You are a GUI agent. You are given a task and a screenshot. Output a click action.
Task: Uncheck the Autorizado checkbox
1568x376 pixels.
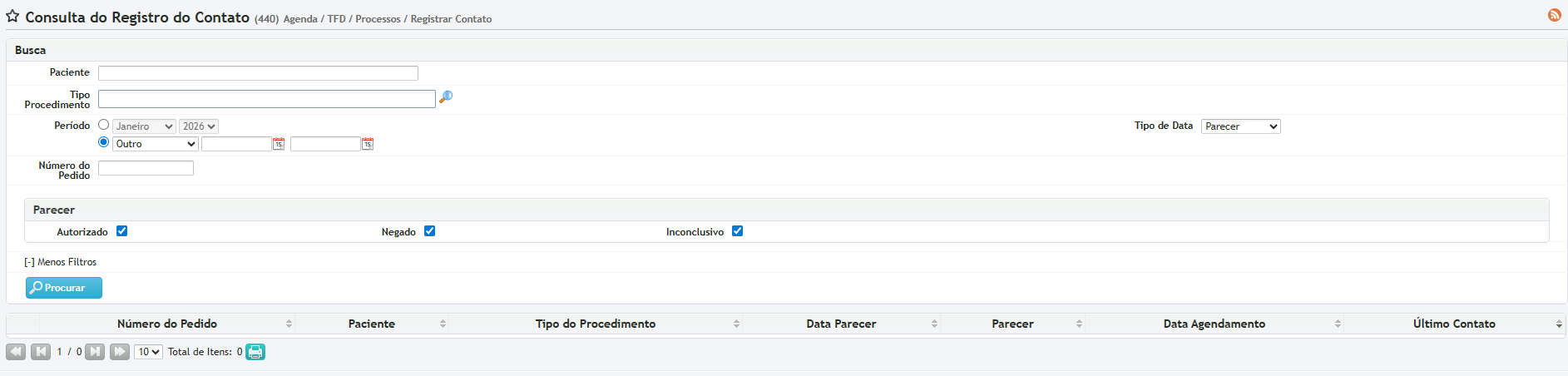122,231
